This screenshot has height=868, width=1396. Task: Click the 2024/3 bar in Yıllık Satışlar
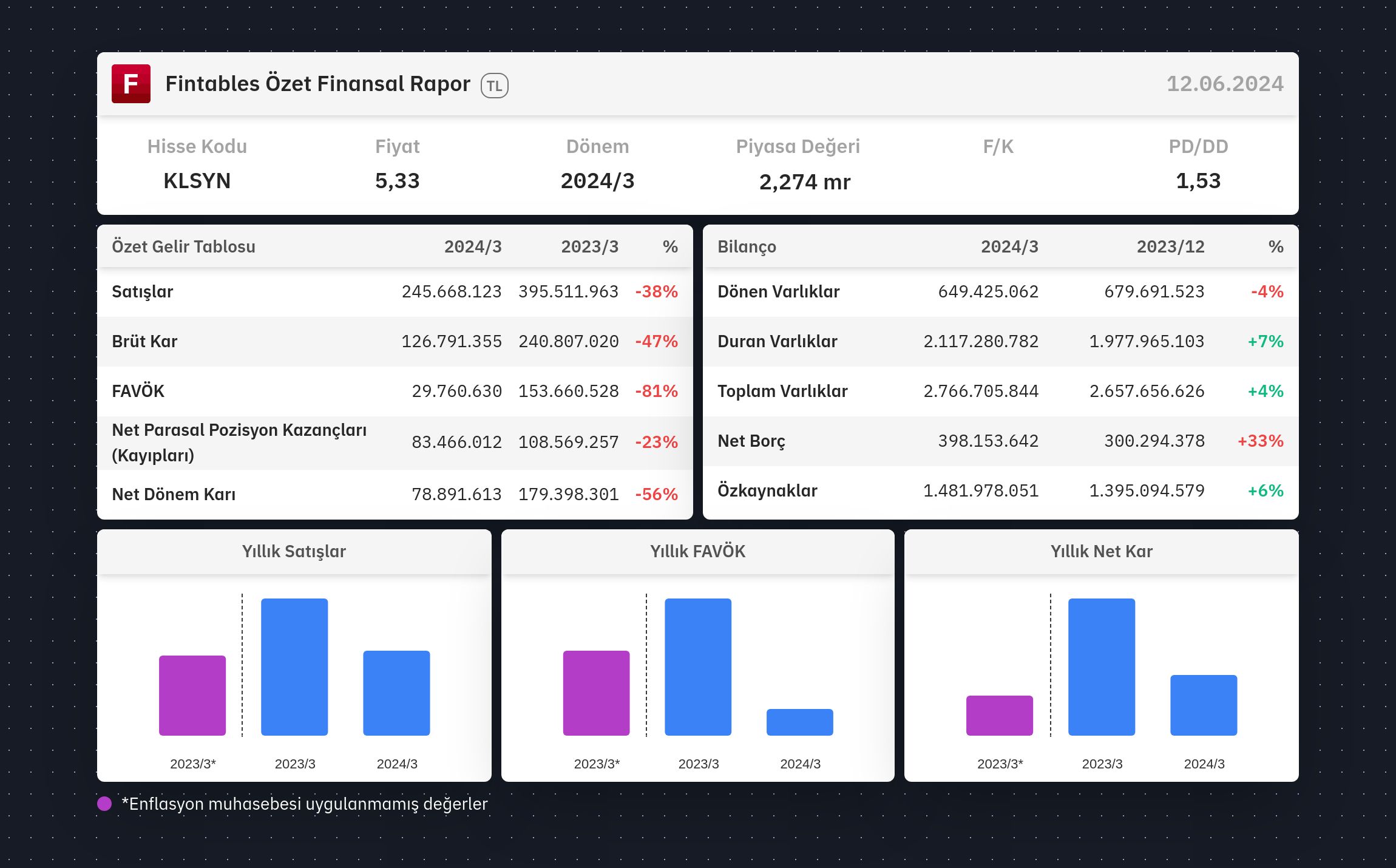point(396,693)
